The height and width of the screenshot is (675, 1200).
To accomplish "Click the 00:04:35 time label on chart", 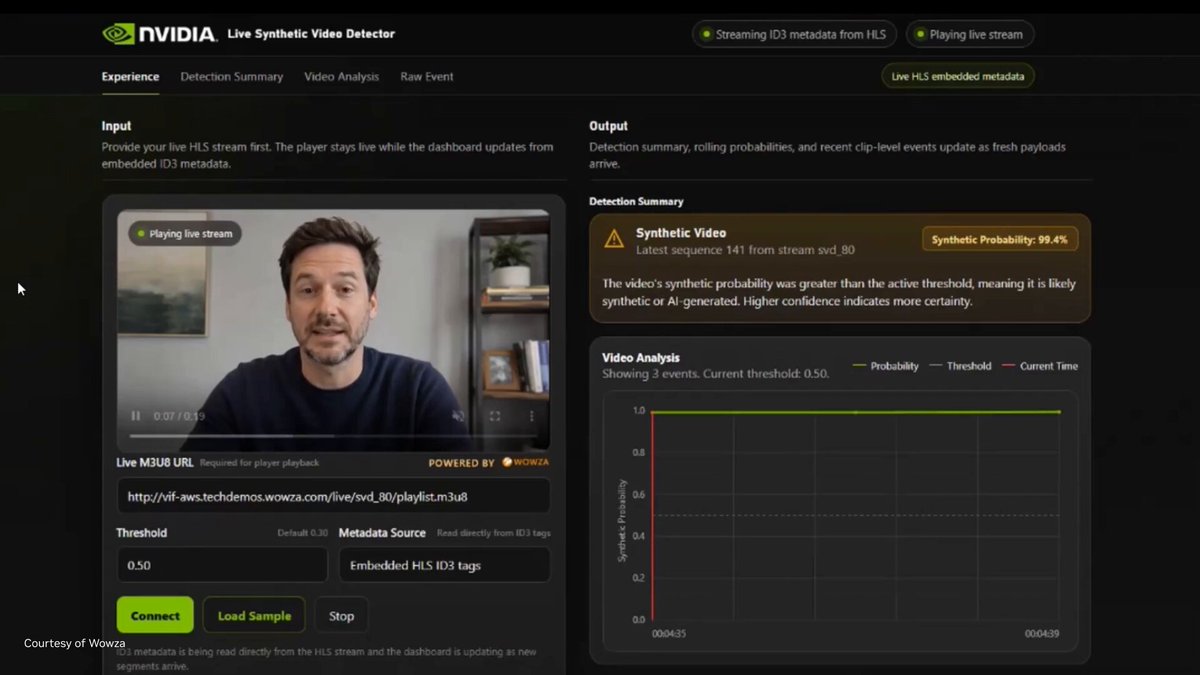I will 669,634.
